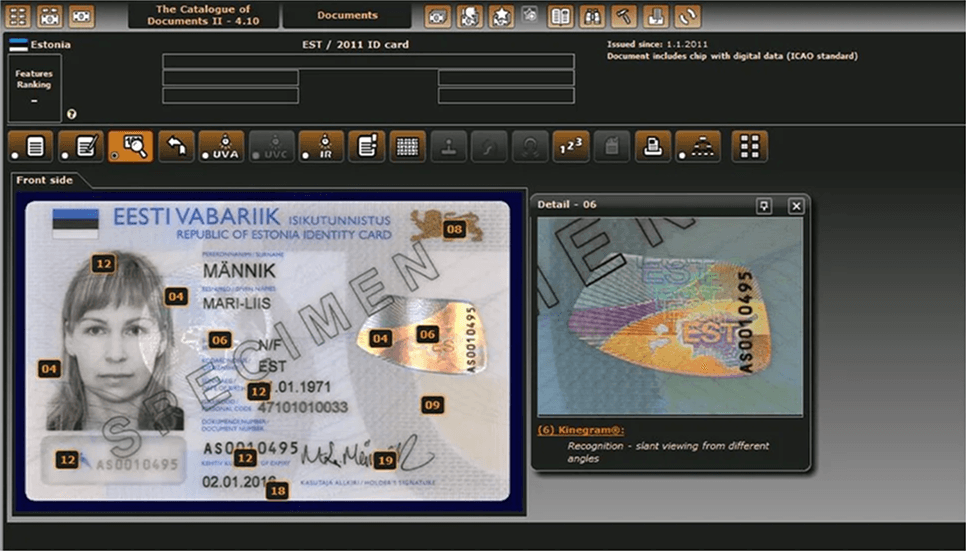Click marker 12 on the bottom-left number window
This screenshot has height=551, width=966.
click(67, 459)
